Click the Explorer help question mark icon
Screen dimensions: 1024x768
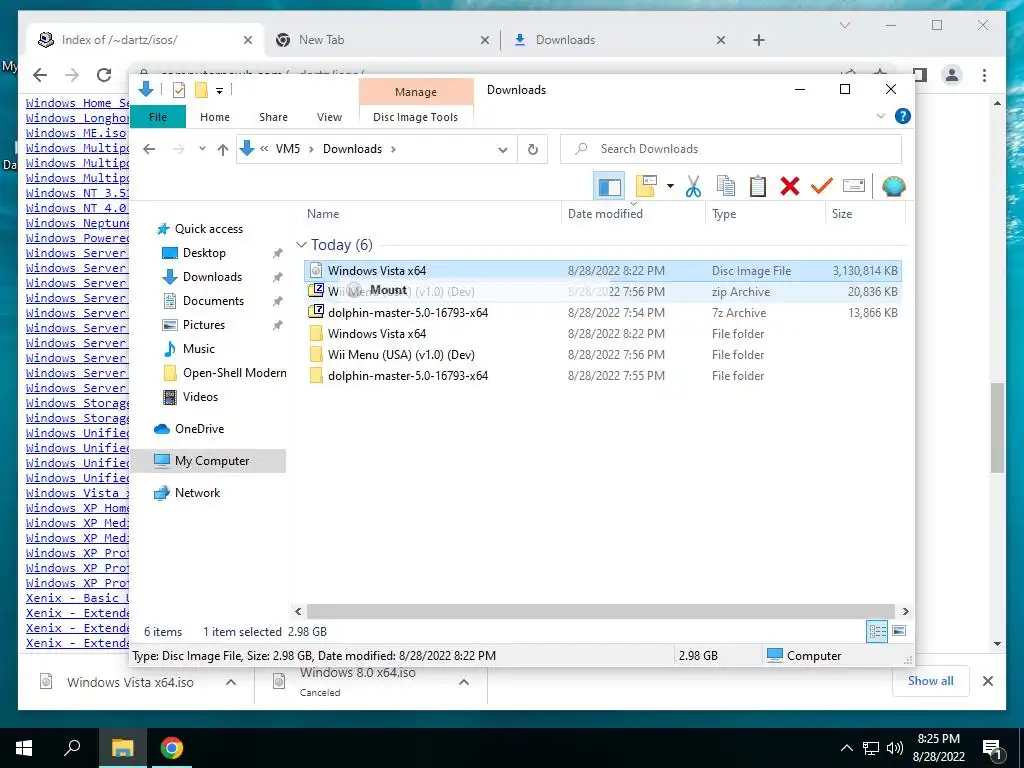pyautogui.click(x=903, y=116)
